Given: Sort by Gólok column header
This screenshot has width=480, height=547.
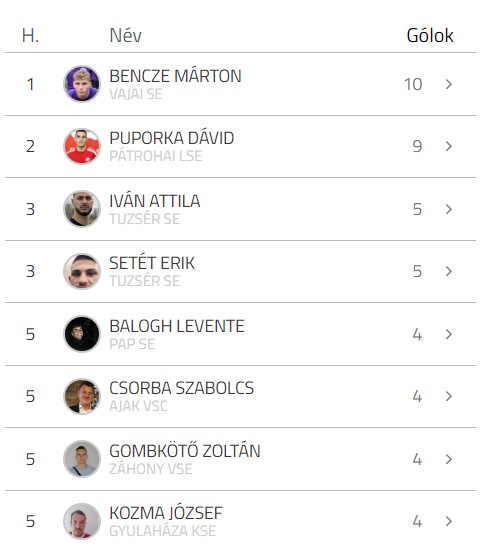Looking at the screenshot, I should 430,35.
